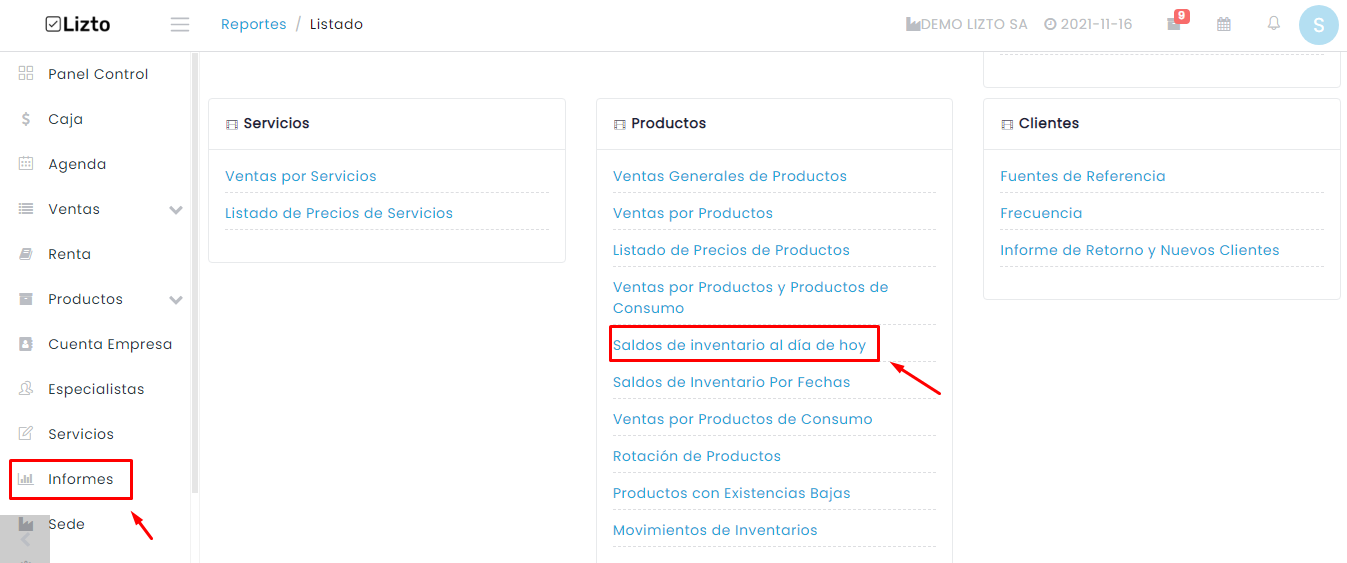This screenshot has height=563, width=1347.
Task: Click the Reportes breadcrumb link
Action: coord(253,24)
